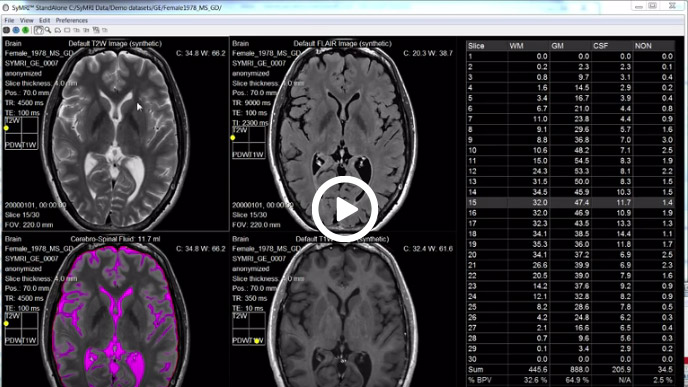The height and width of the screenshot is (387, 688).
Task: Open the View menu
Action: (x=26, y=20)
